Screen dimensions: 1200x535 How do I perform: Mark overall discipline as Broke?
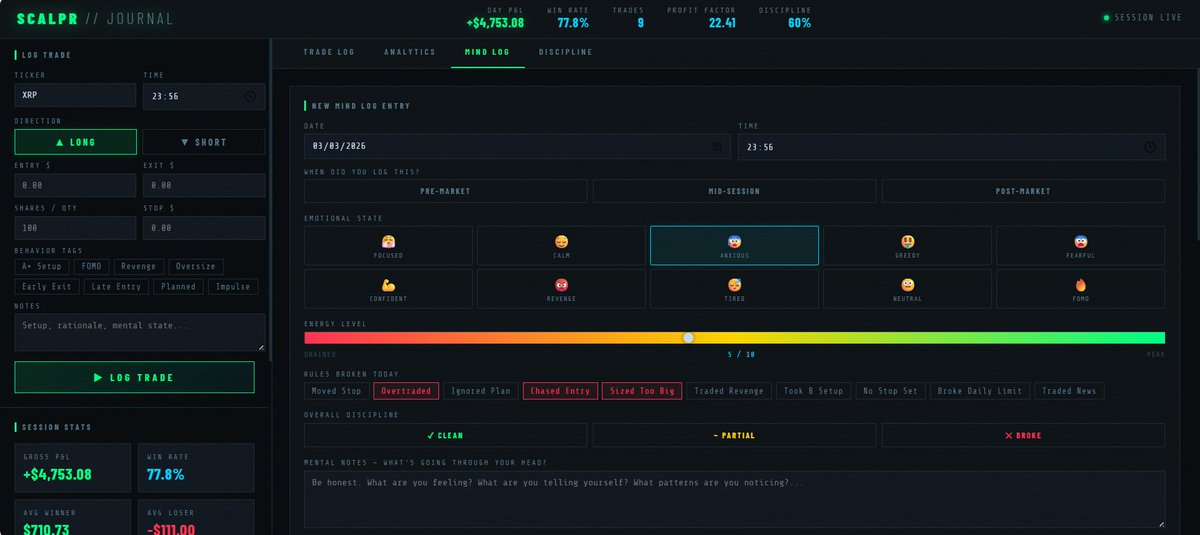[x=1023, y=435]
